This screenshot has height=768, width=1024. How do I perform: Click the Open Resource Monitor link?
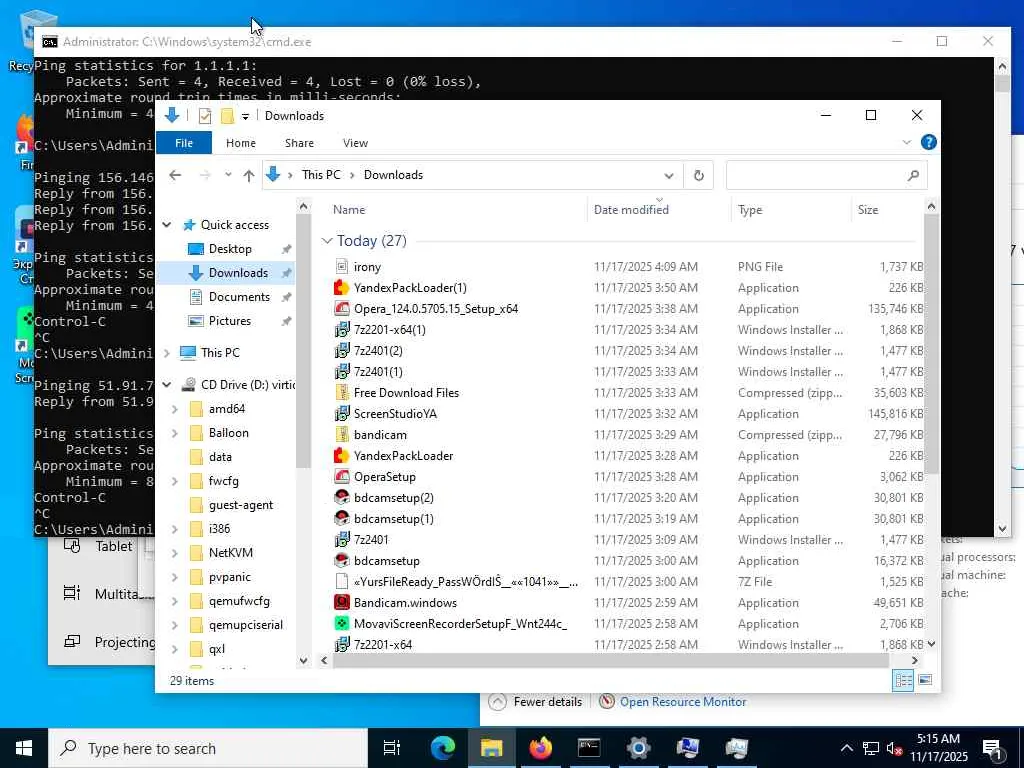coord(683,701)
